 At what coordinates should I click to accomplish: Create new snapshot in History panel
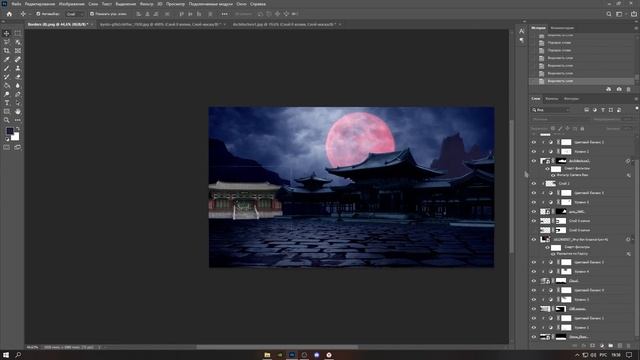point(619,89)
